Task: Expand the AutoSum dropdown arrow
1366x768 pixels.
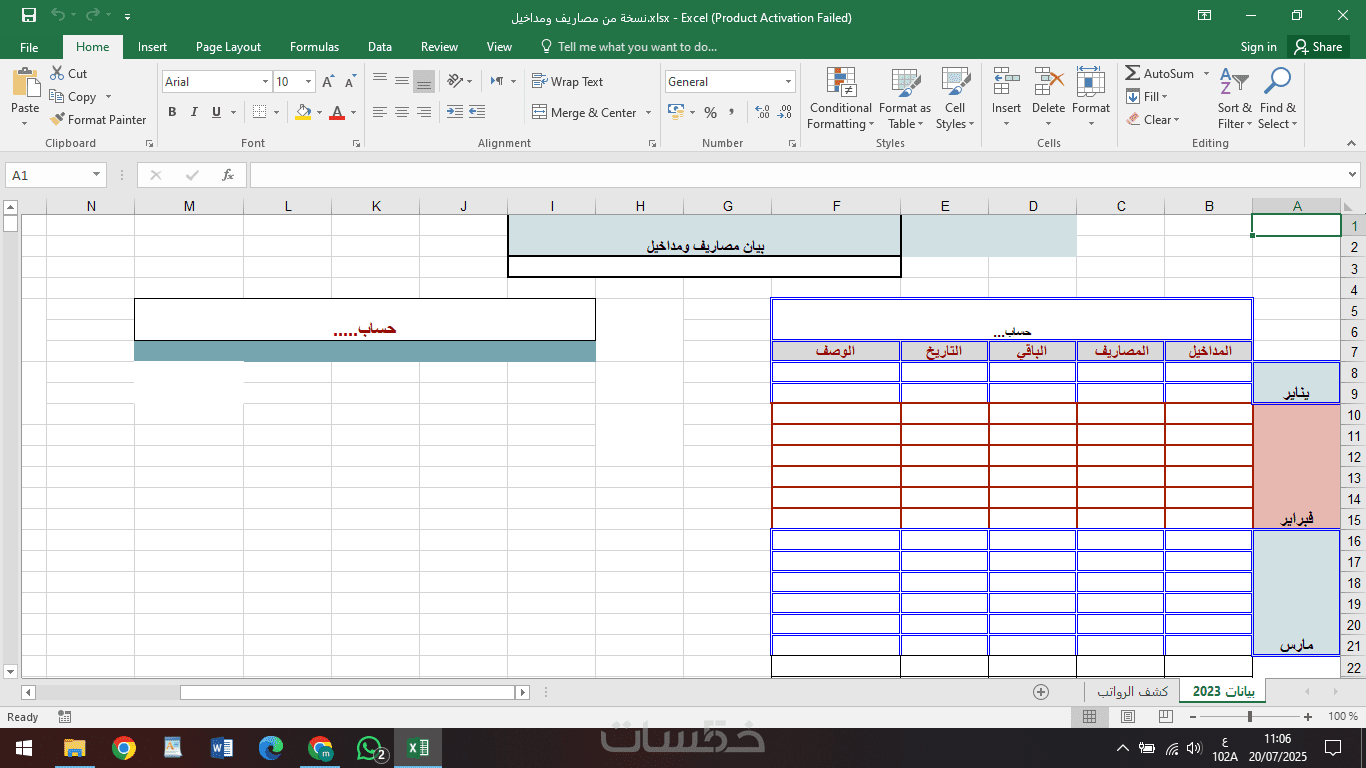Action: 1206,74
